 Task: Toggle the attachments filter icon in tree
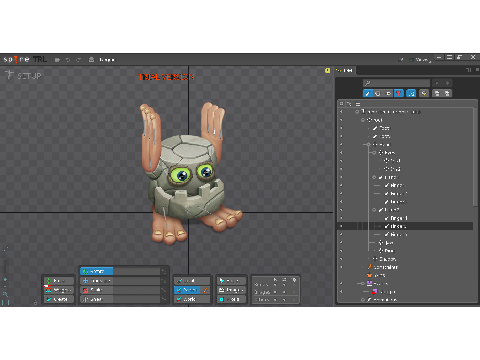pyautogui.click(x=388, y=93)
